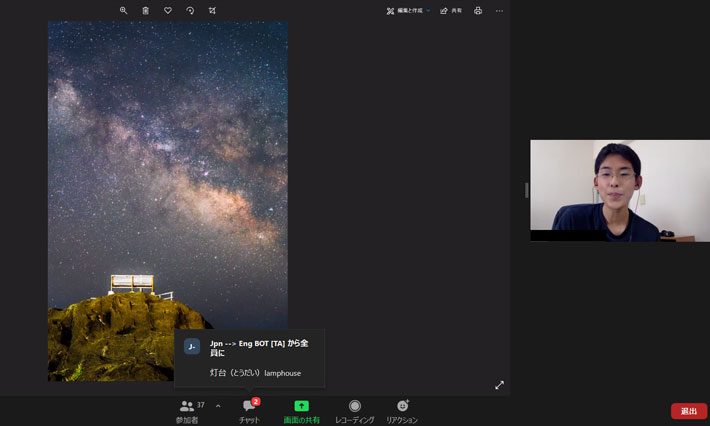Toggle the レコーディング recording button
This screenshot has width=710, height=426.
click(x=354, y=411)
